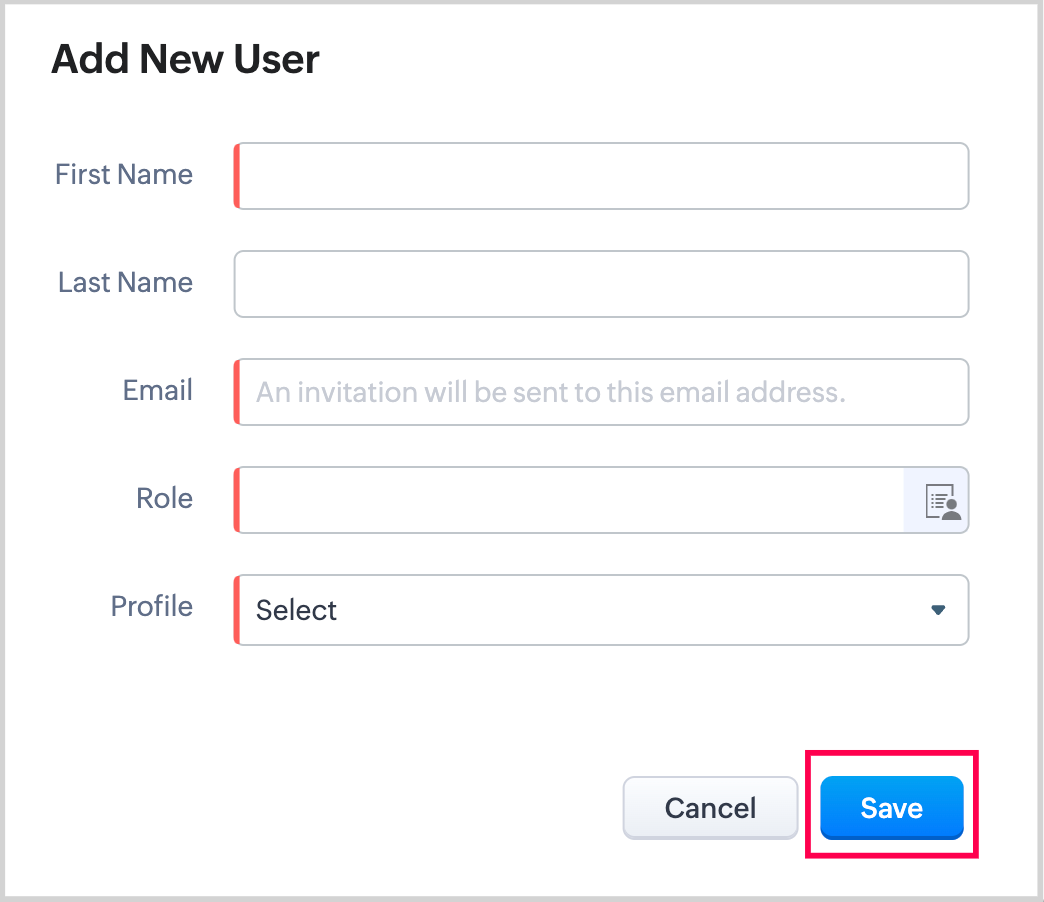Click the Save button
The width and height of the screenshot is (1044, 902).
click(891, 808)
